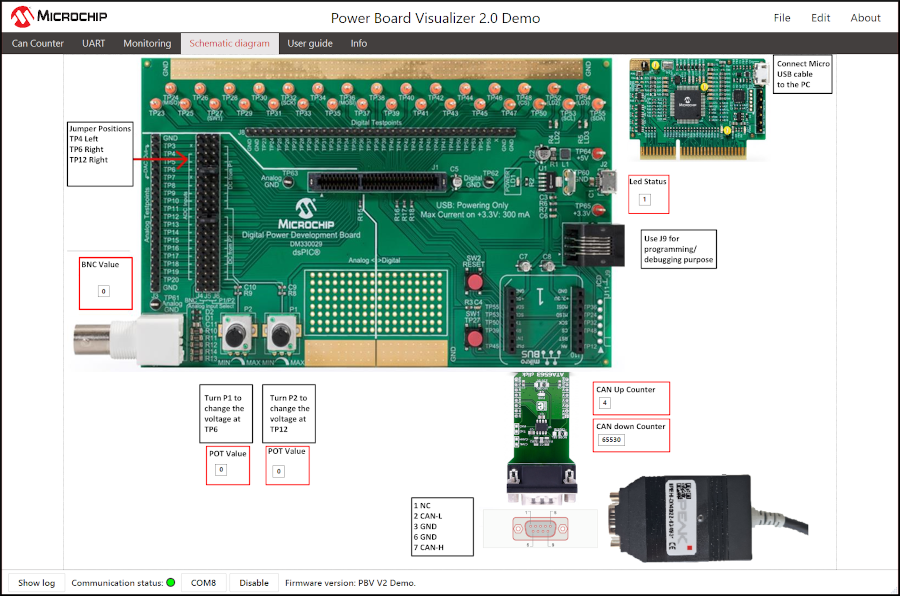Click the Show log button
Viewport: 900px width, 596px height.
pyautogui.click(x=36, y=583)
